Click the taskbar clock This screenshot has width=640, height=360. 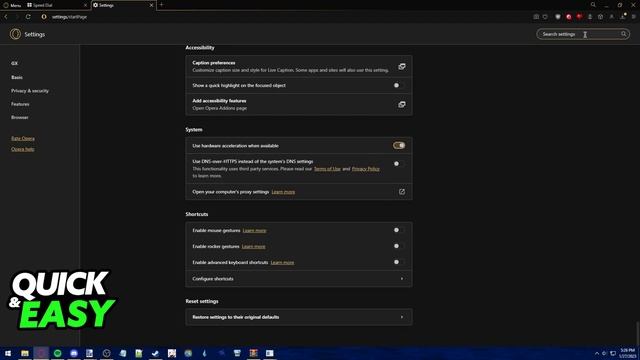point(627,353)
